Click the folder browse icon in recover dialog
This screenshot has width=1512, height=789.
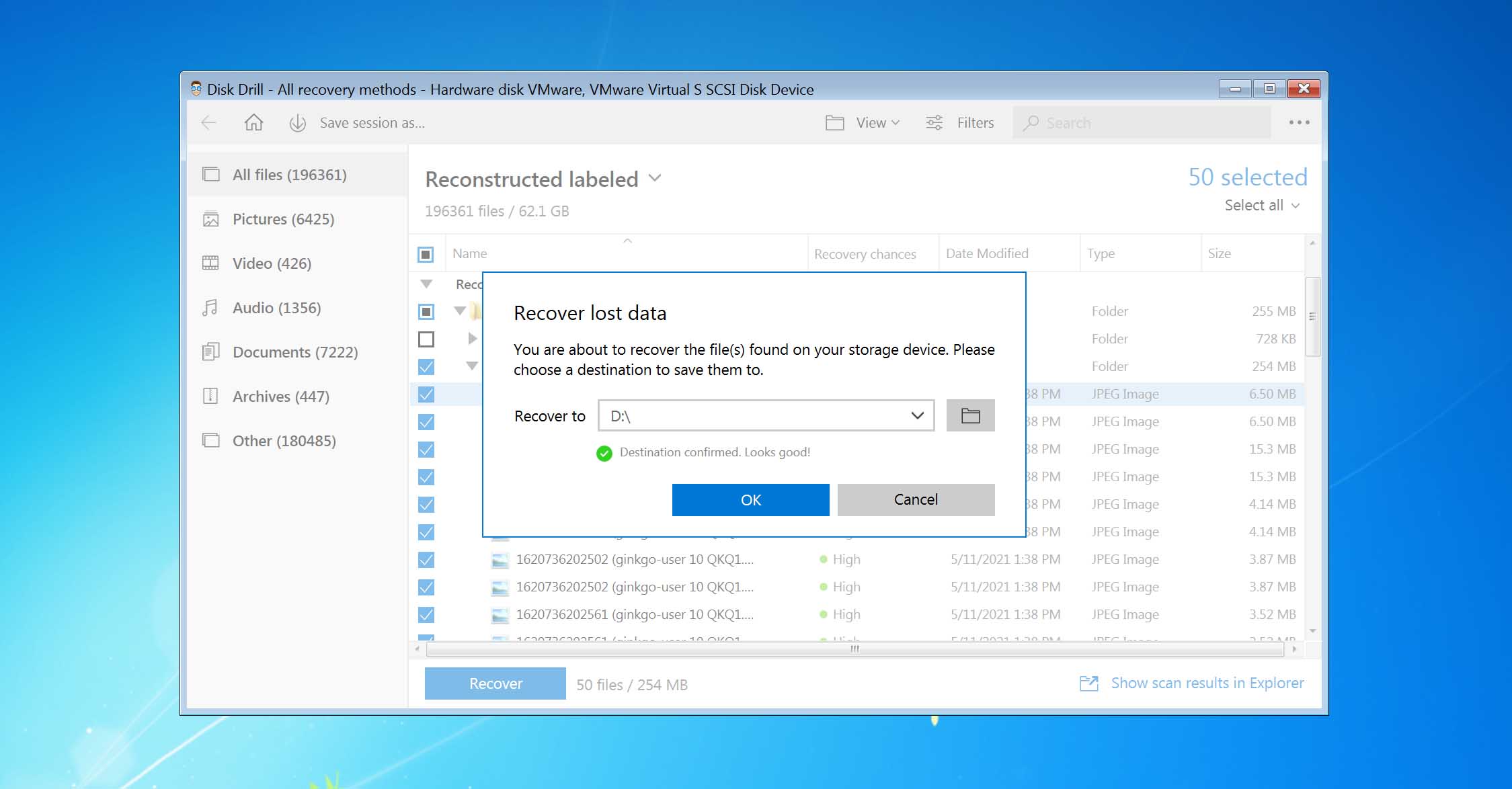[969, 415]
